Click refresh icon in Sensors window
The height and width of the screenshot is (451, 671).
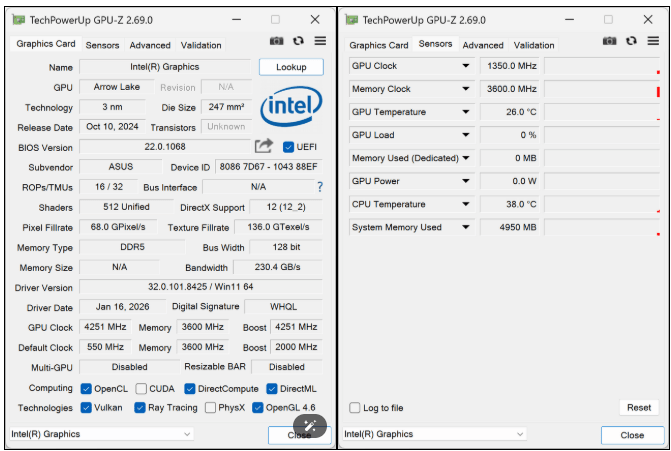631,41
